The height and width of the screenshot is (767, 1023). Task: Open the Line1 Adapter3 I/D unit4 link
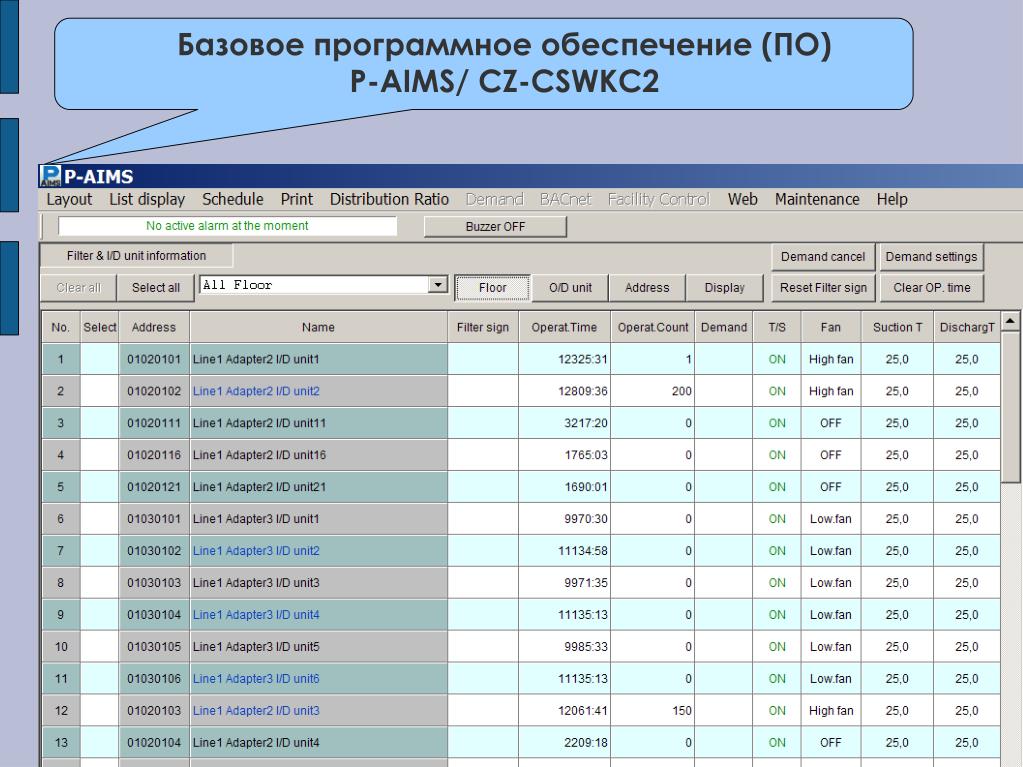tap(256, 615)
